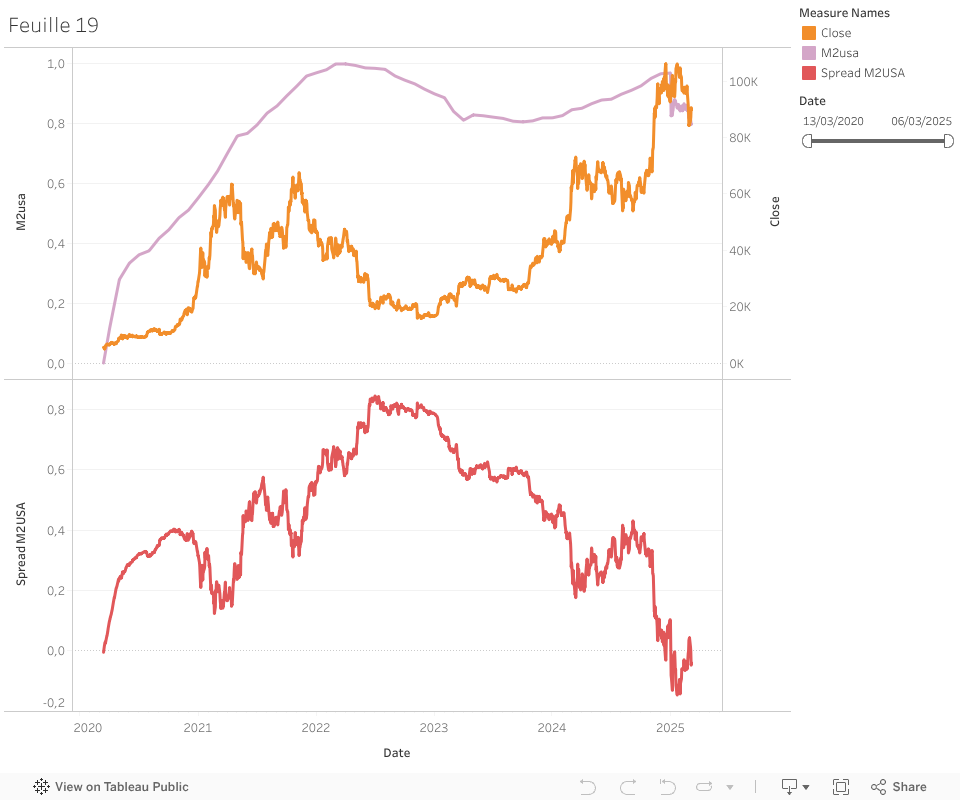Edit the end date 06/03/2025 field
The width and height of the screenshot is (960, 800).
click(921, 121)
